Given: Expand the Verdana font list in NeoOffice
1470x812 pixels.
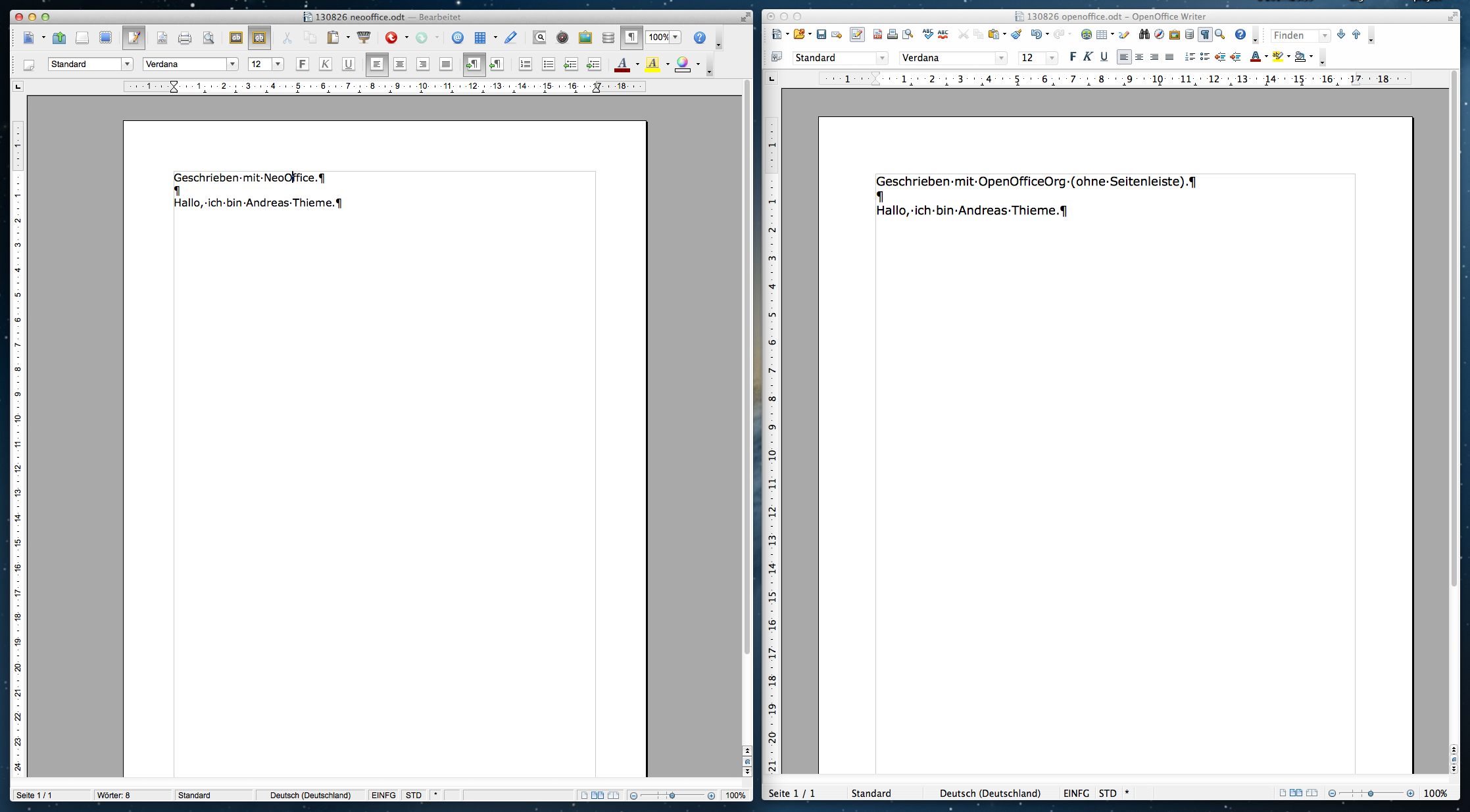Looking at the screenshot, I should pyautogui.click(x=232, y=64).
